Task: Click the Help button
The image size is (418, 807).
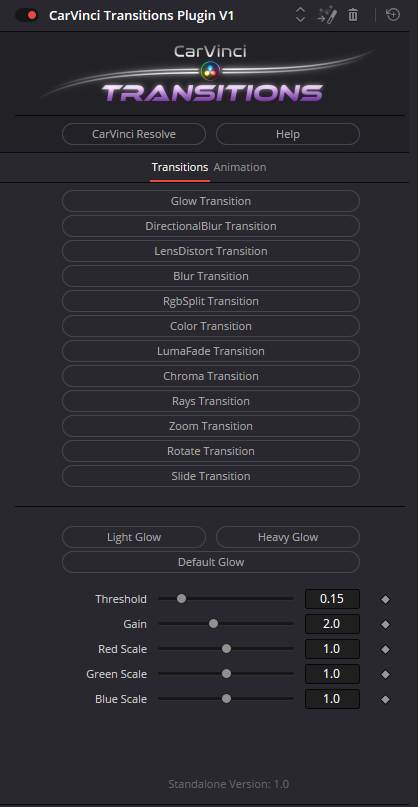Action: (288, 134)
